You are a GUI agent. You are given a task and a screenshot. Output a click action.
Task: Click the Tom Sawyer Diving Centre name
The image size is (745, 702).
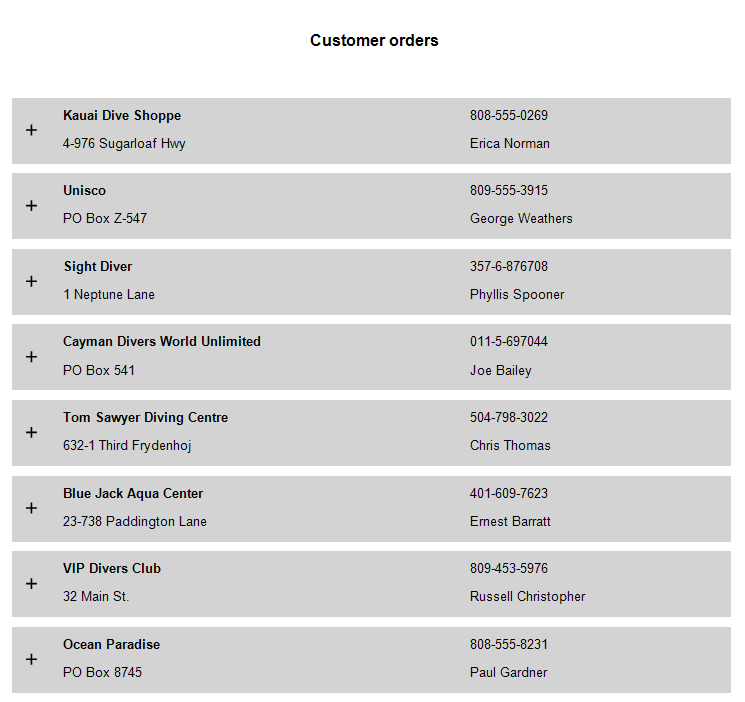[x=145, y=418]
